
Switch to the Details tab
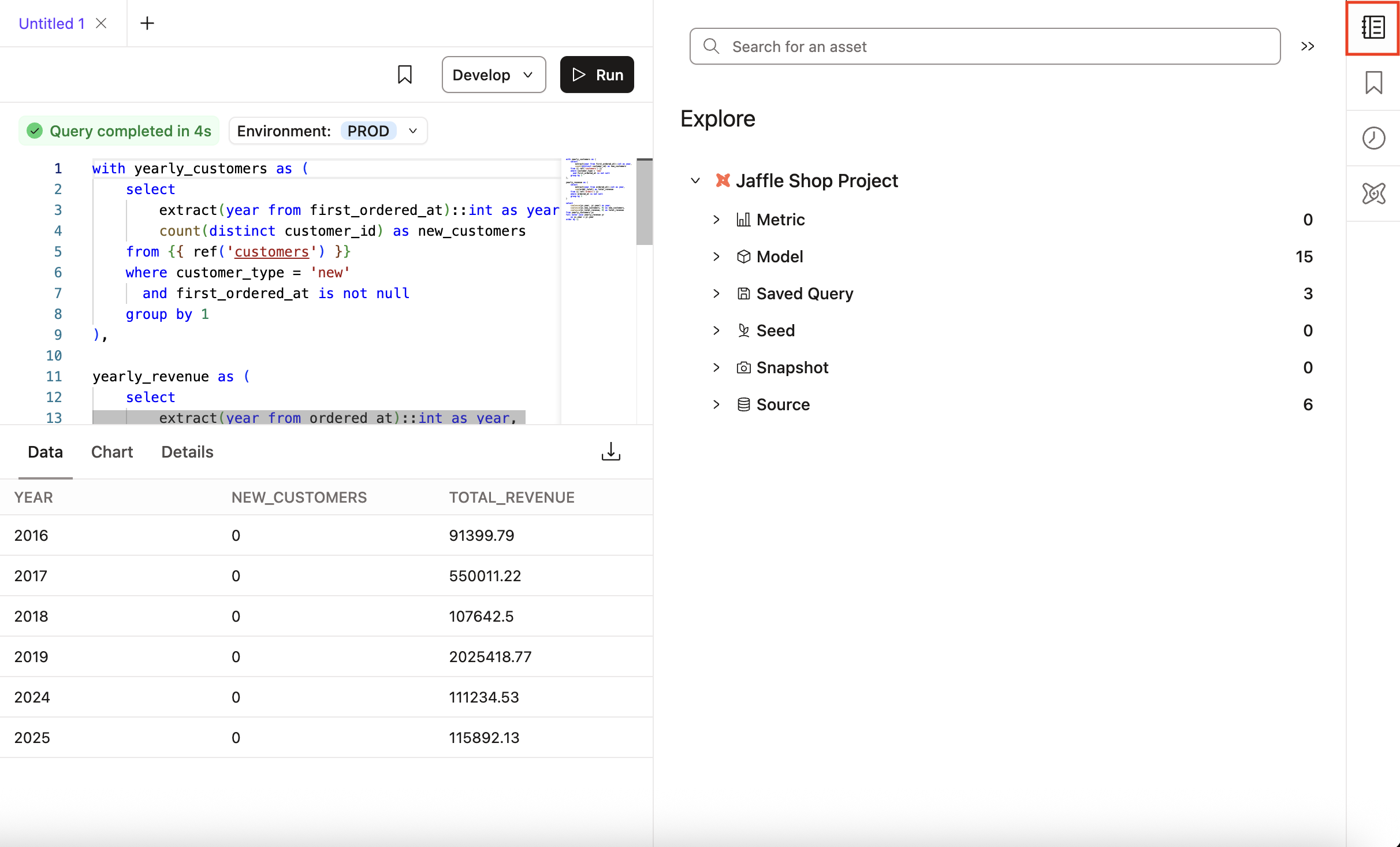pos(187,452)
